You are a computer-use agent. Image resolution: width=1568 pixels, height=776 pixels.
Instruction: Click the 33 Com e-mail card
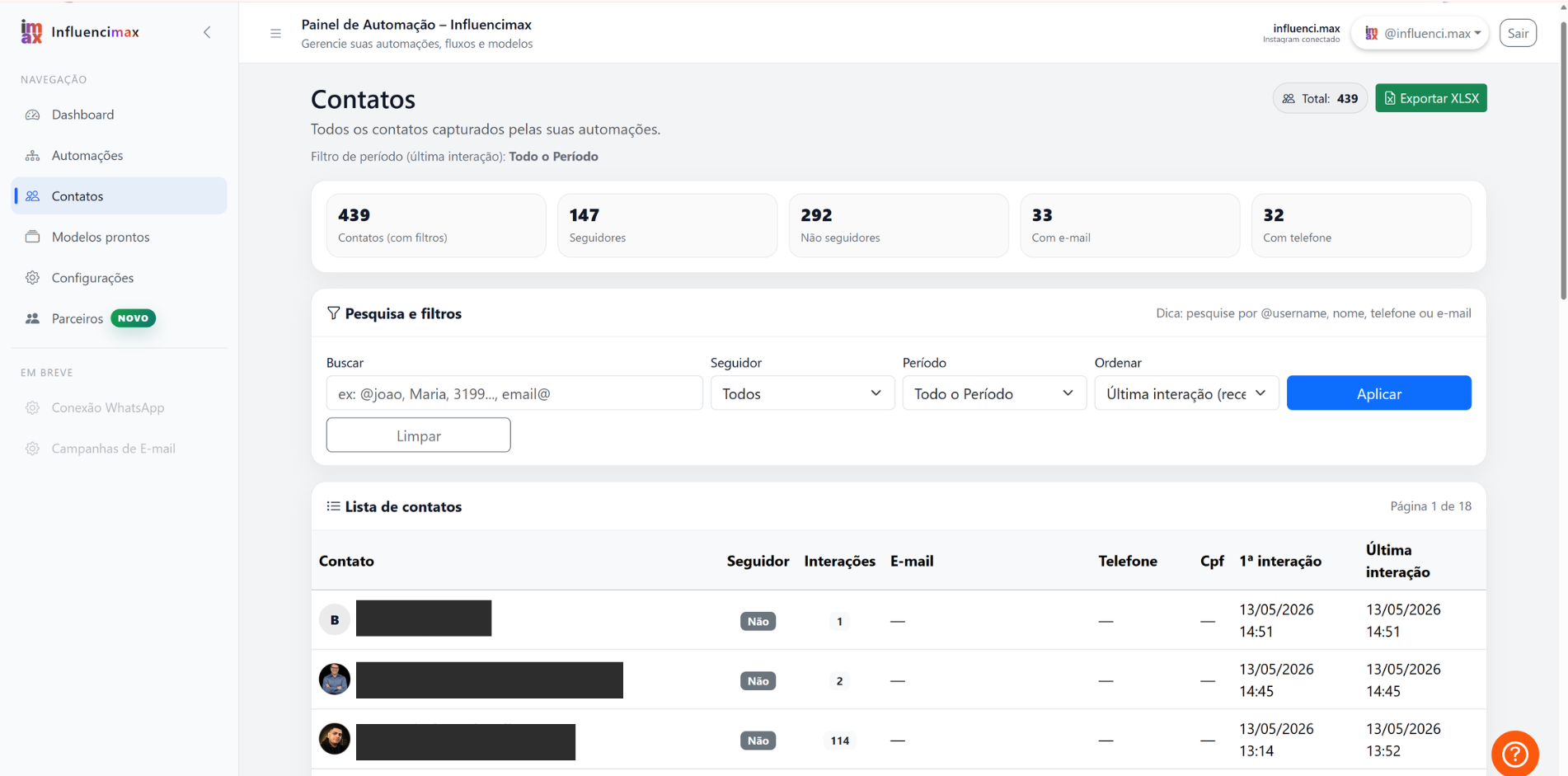click(x=1130, y=225)
